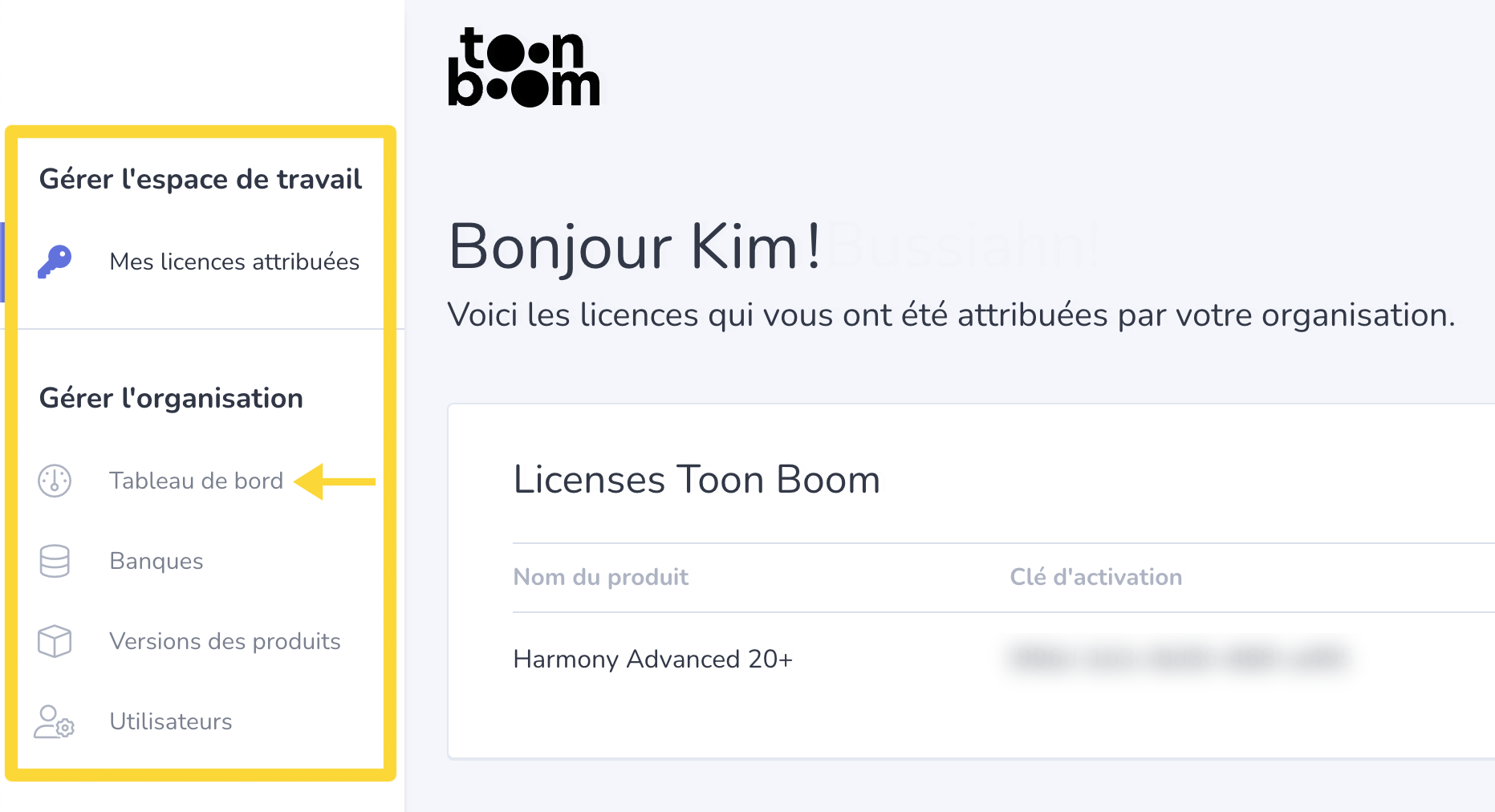Click the Clé d'activation column header
Image resolution: width=1495 pixels, height=812 pixels.
(1096, 577)
